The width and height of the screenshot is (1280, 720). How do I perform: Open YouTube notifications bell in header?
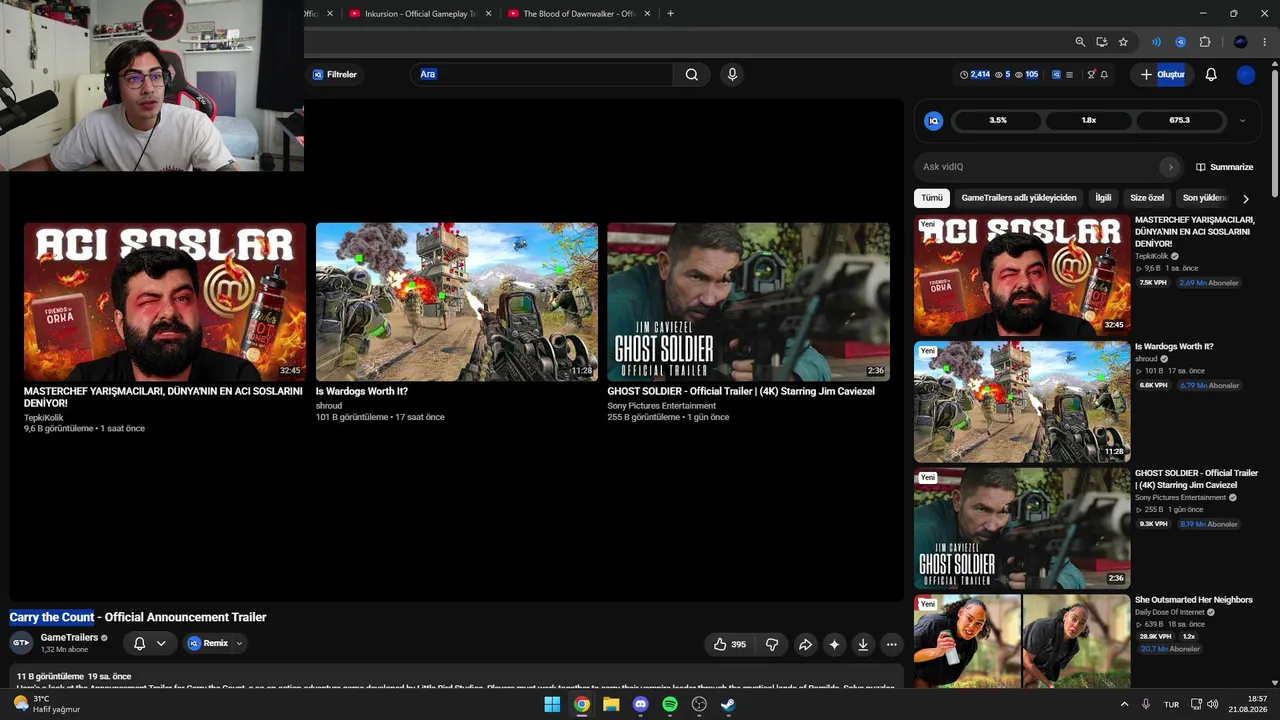[1211, 74]
